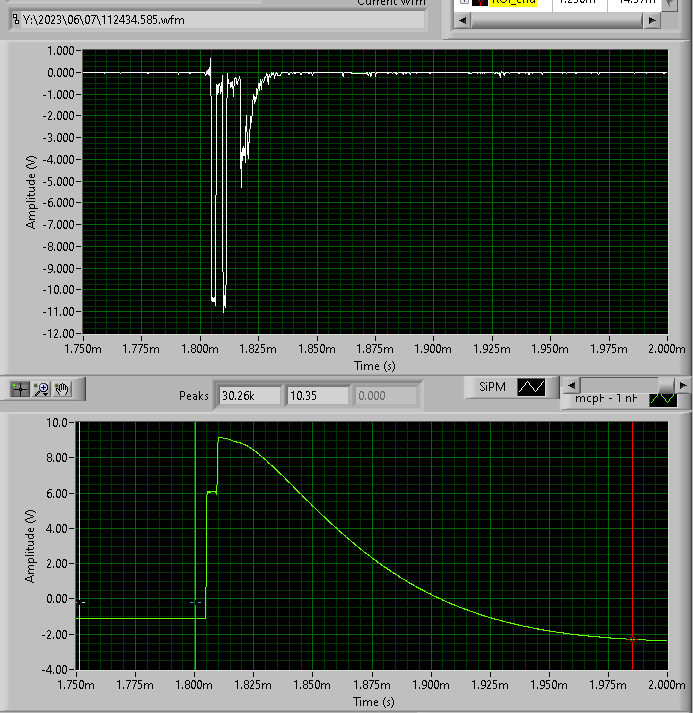Click lower graph Time (s) axis label

[374, 702]
